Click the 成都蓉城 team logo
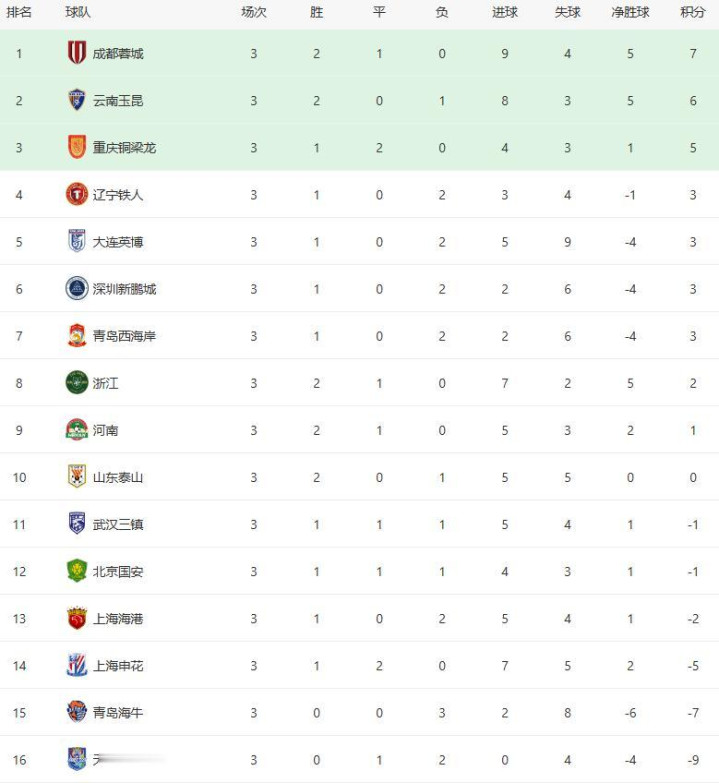The image size is (719, 783). click(x=77, y=53)
